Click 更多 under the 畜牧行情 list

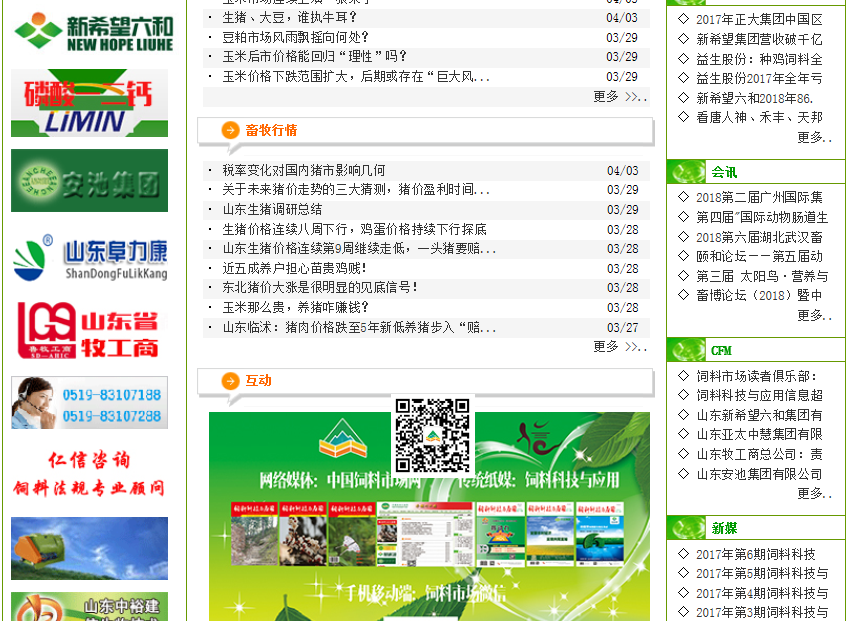pos(619,347)
